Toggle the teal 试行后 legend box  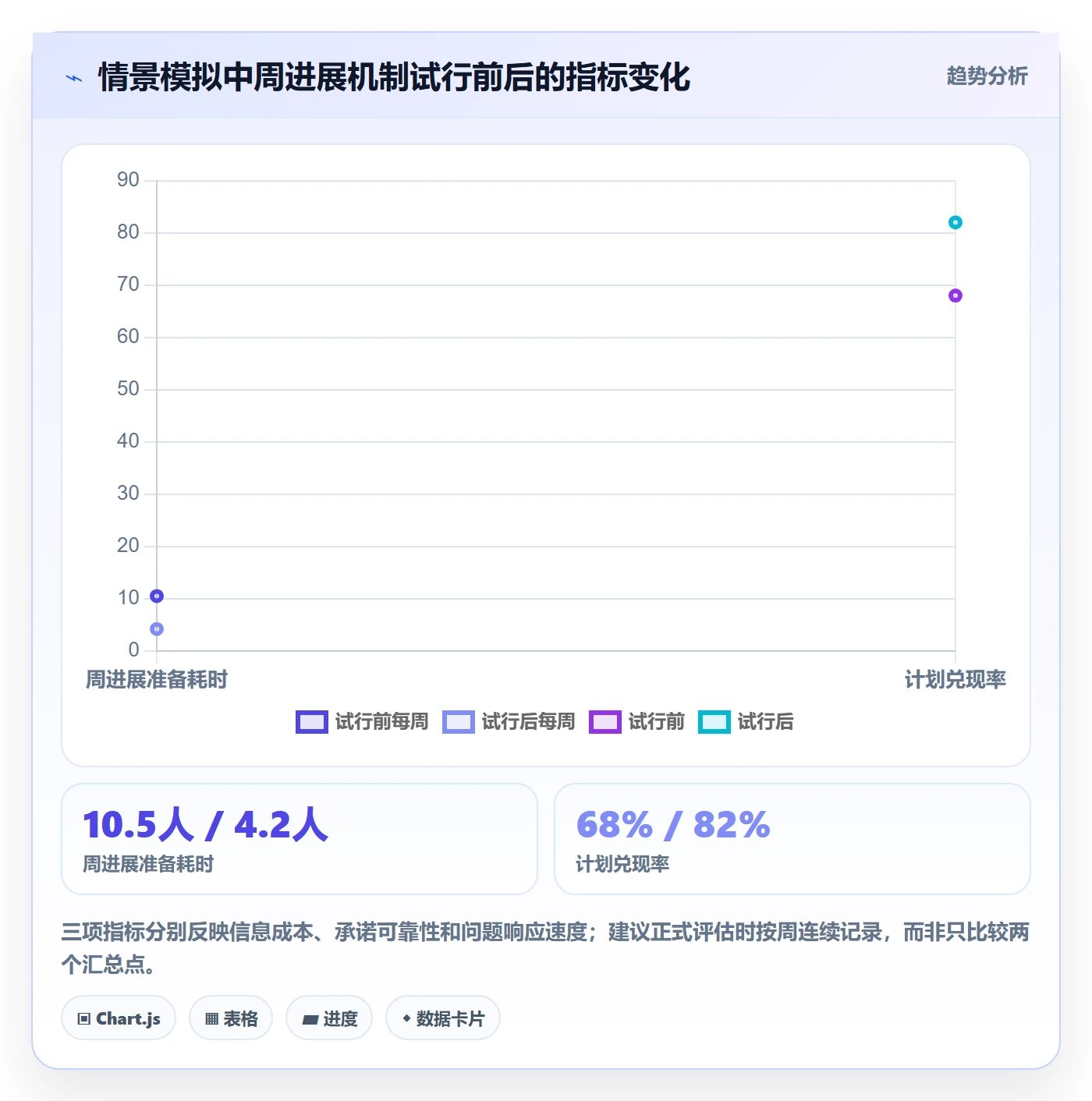(714, 722)
